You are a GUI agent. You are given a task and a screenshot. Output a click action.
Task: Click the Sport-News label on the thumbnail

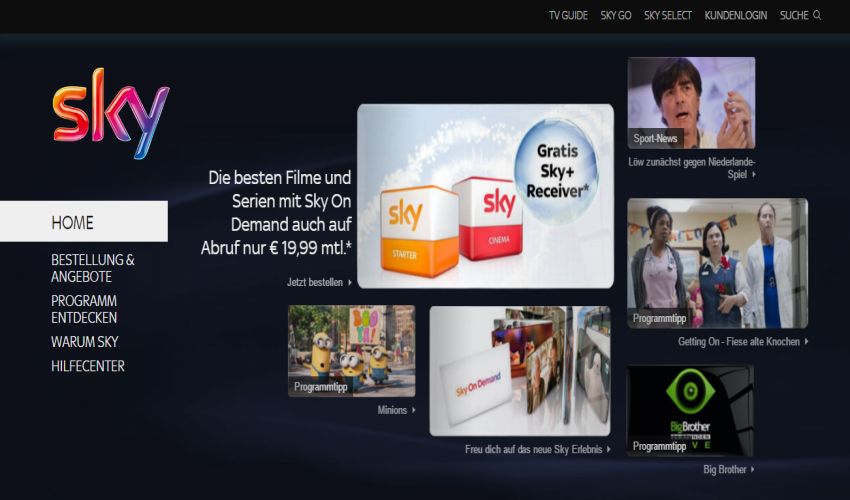655,138
